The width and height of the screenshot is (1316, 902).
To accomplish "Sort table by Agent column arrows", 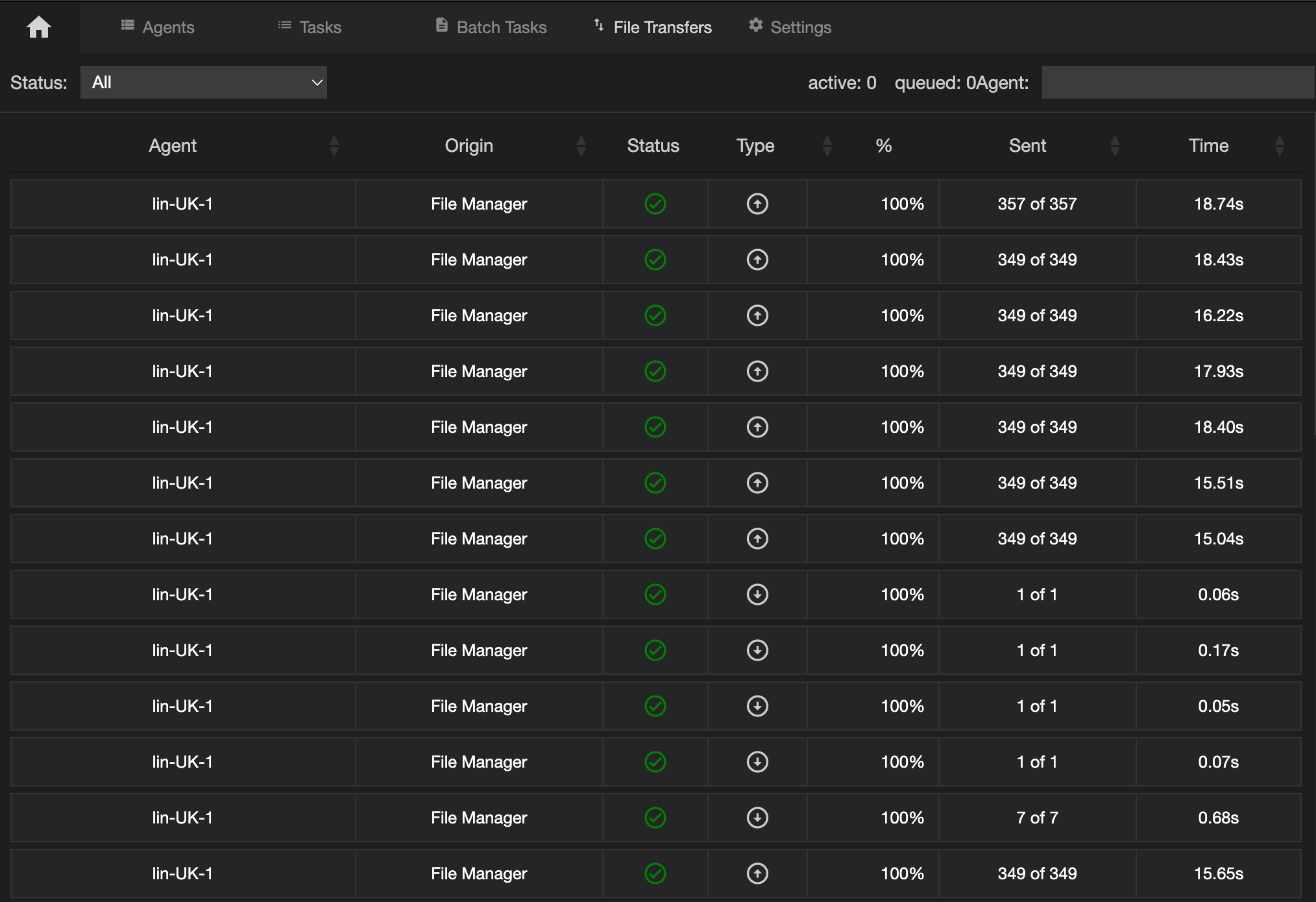I will click(334, 146).
